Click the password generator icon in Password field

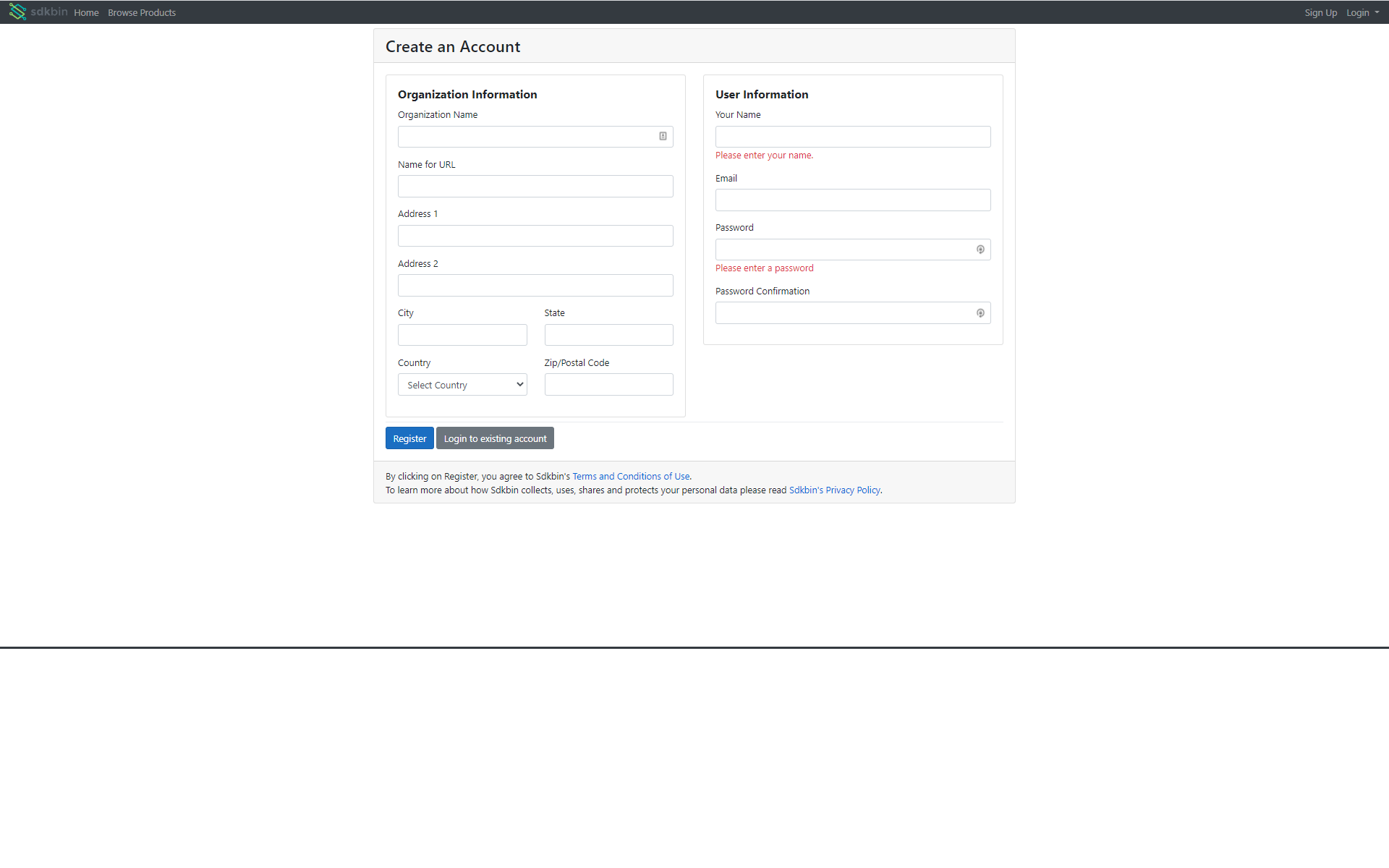click(x=980, y=249)
